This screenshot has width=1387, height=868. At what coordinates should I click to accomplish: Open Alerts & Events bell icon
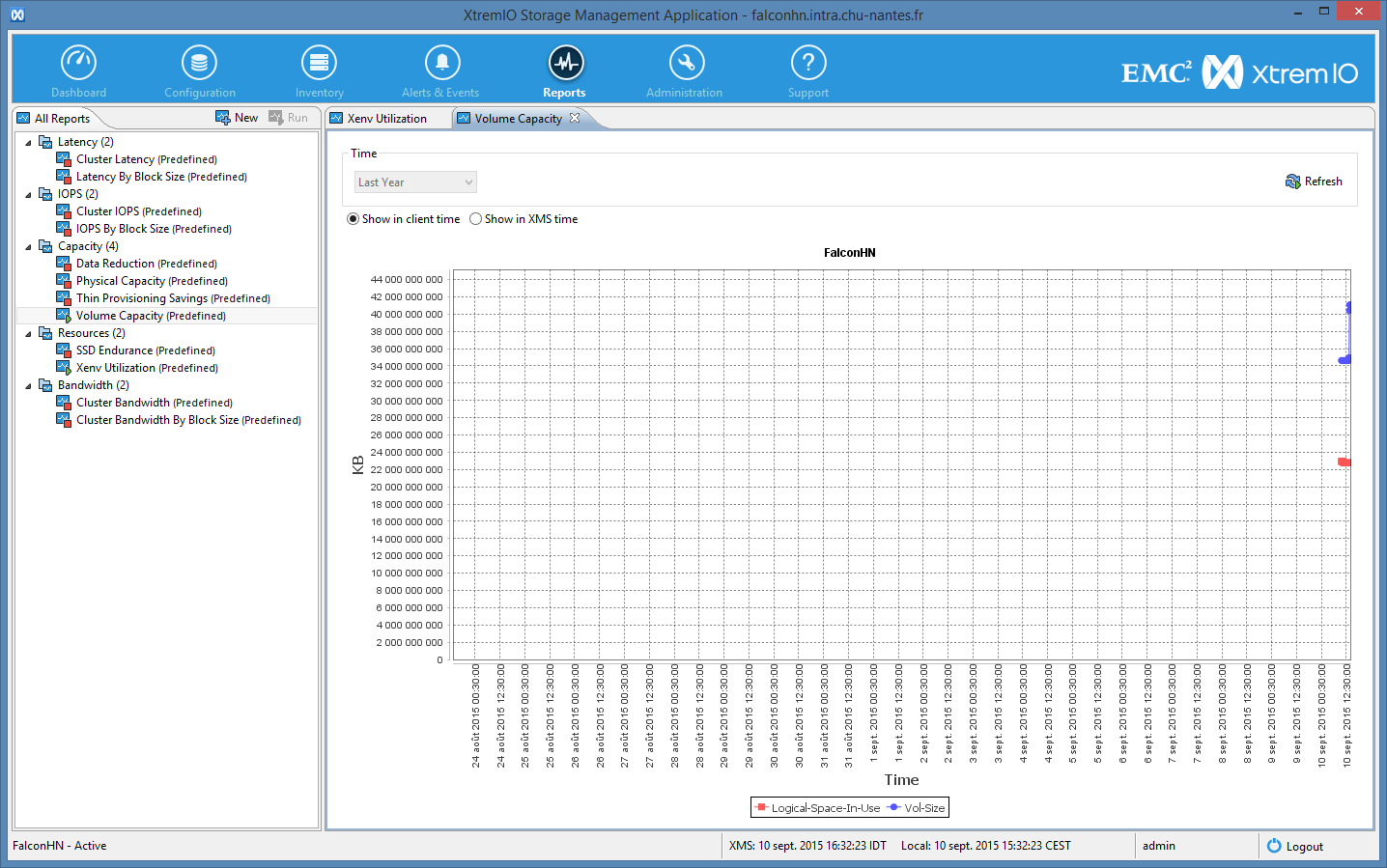[441, 63]
